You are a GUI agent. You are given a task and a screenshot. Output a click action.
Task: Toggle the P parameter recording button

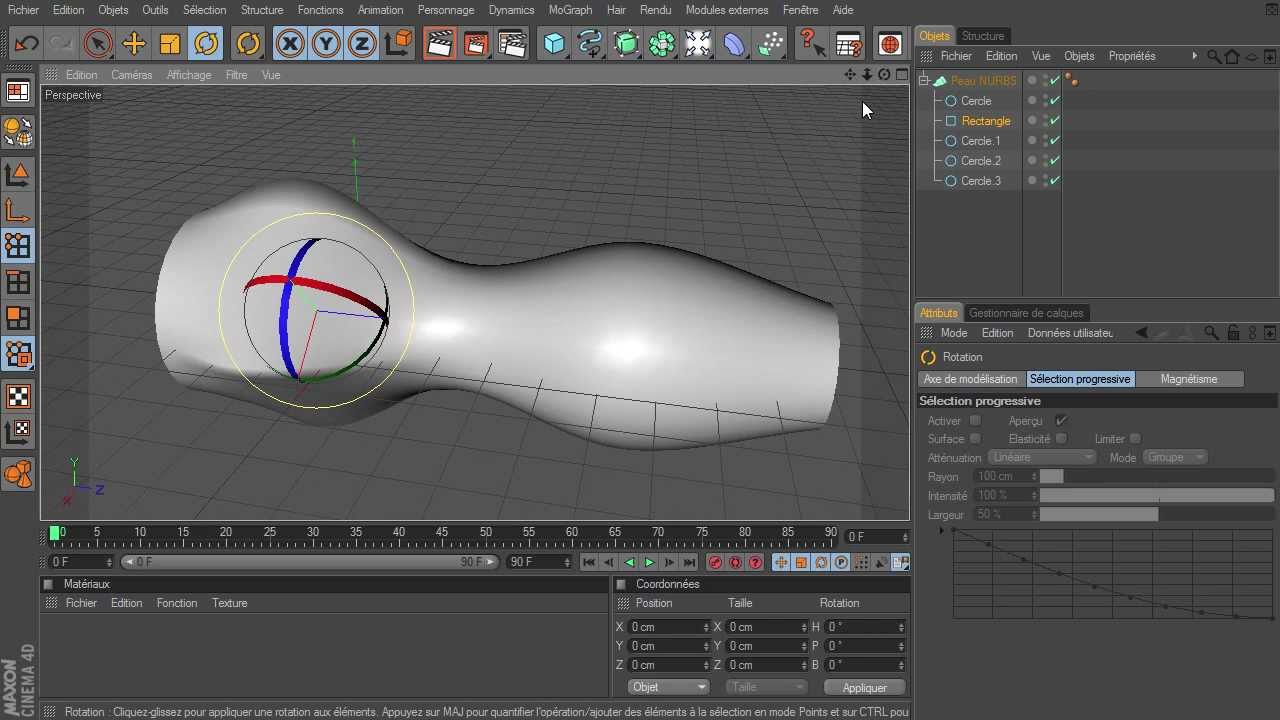841,563
